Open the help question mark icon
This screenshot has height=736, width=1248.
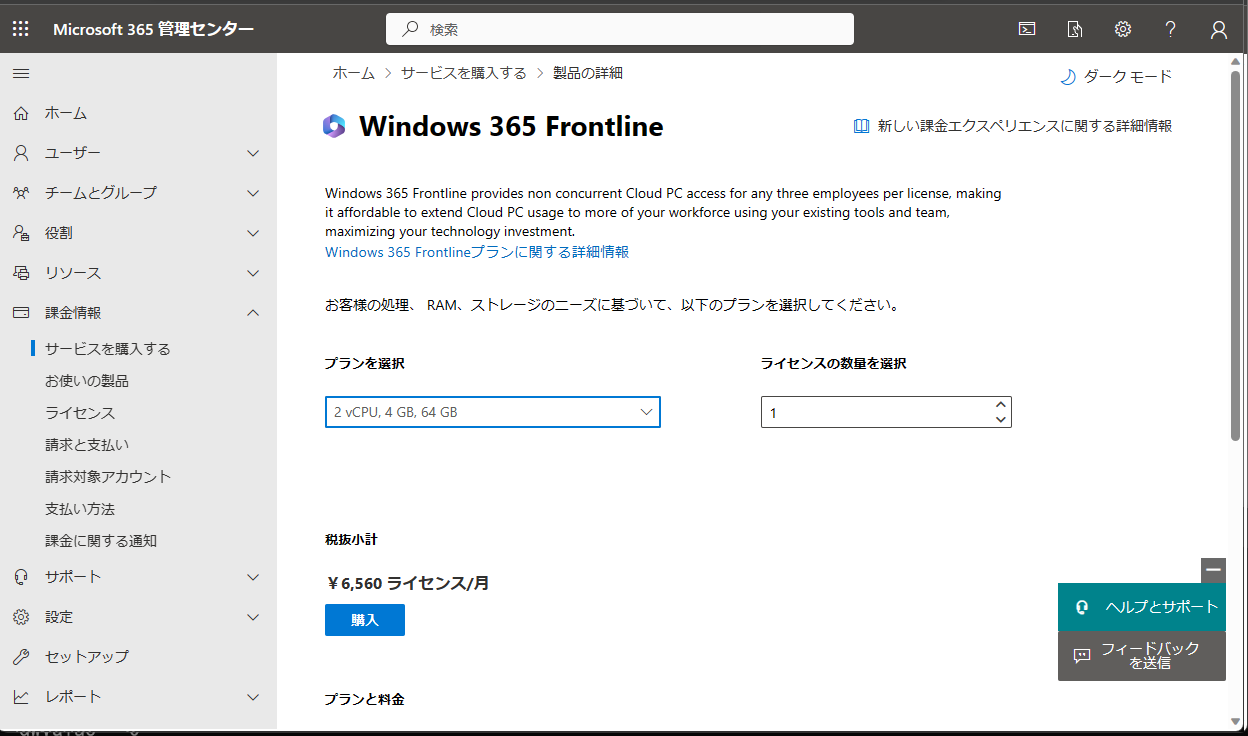pyautogui.click(x=1170, y=29)
